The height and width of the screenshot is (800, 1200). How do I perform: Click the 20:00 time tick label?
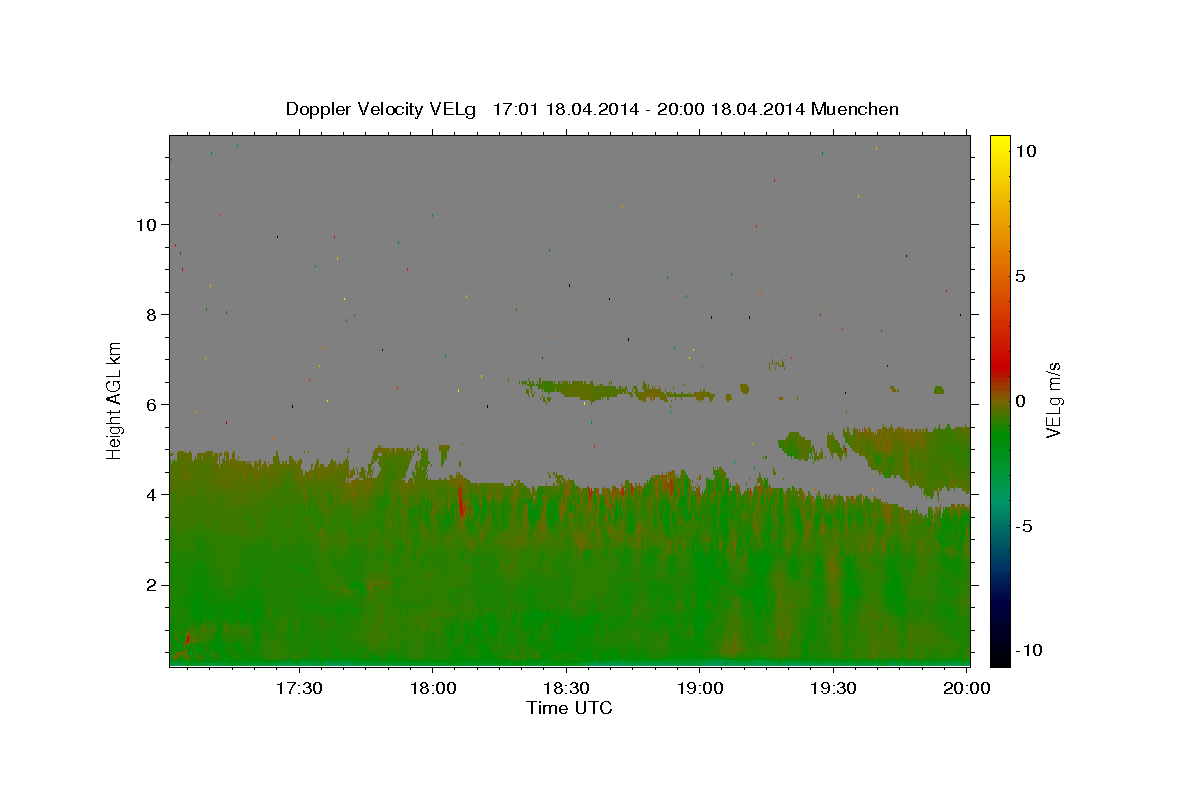point(967,688)
